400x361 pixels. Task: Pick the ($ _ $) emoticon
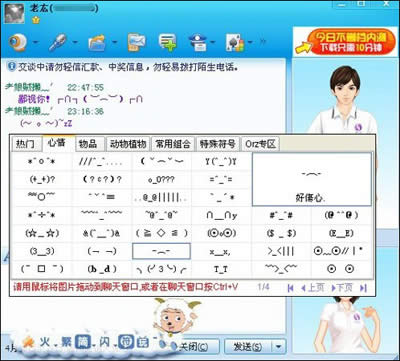coord(281,233)
